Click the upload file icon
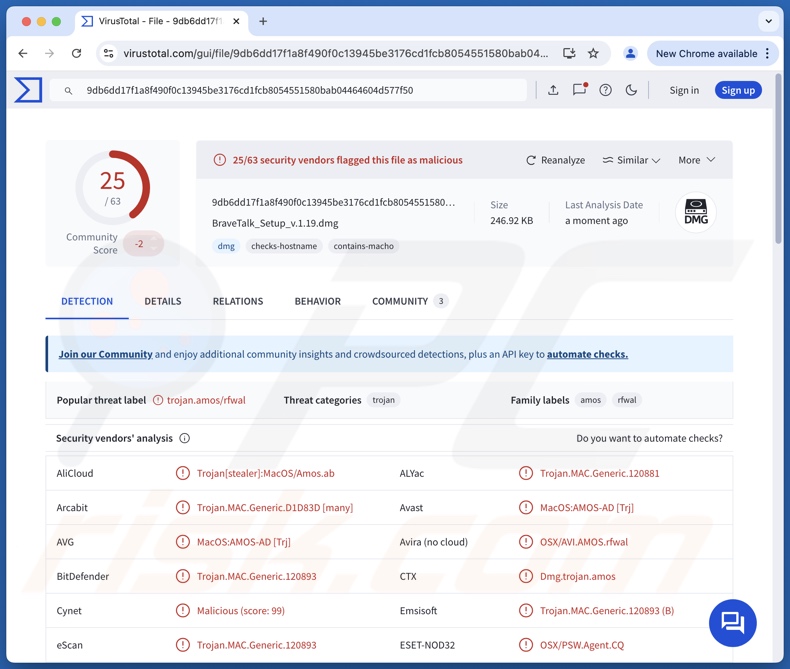The height and width of the screenshot is (669, 790). pos(553,90)
